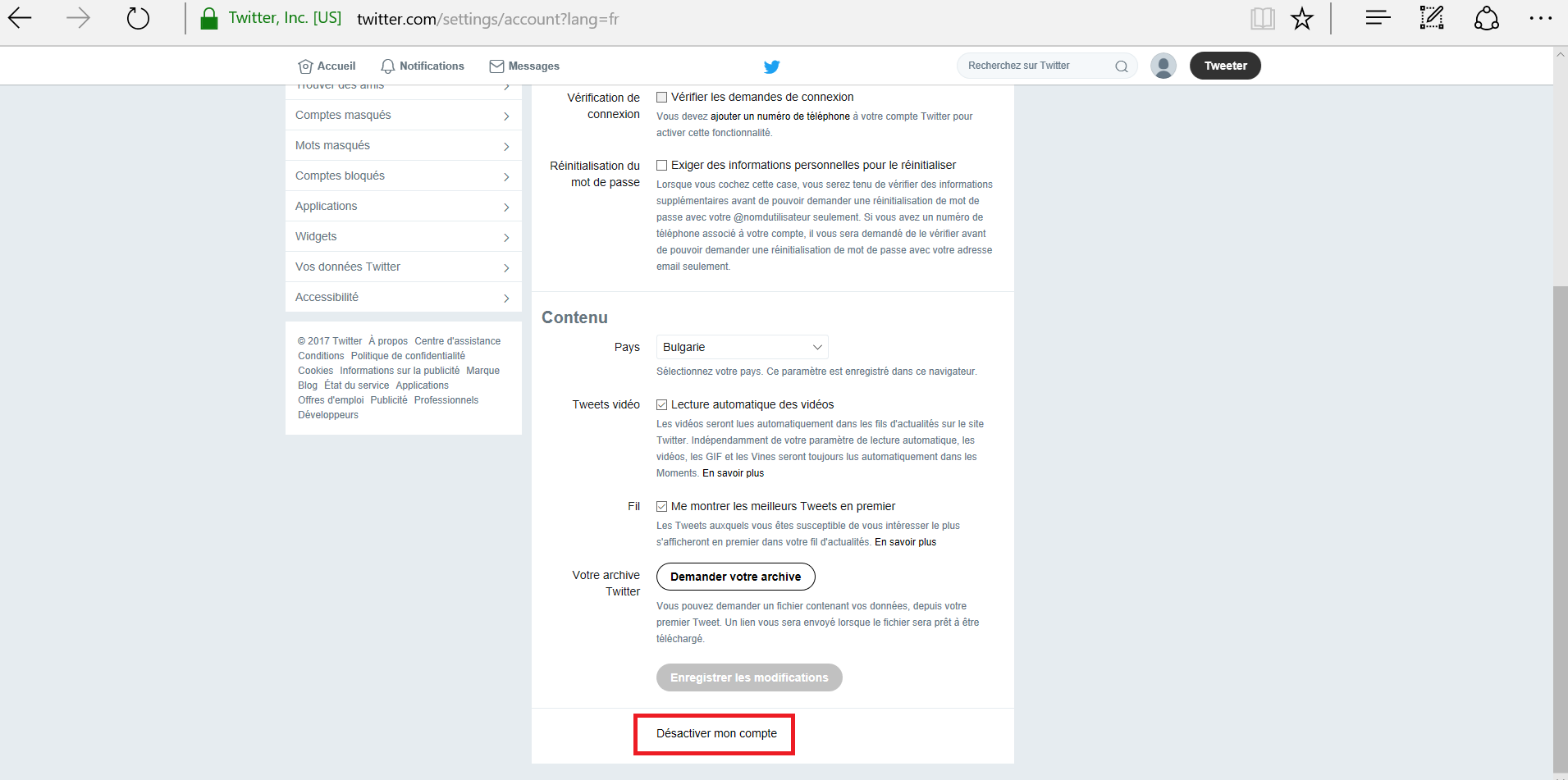Click chevron next to Vos données Twitter
1568x780 pixels.
click(x=506, y=268)
